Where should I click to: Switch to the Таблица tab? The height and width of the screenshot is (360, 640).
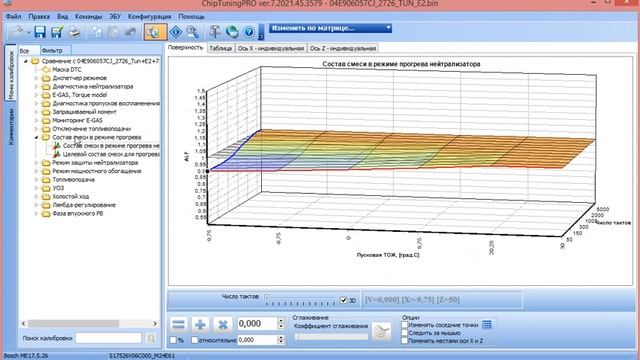point(220,48)
